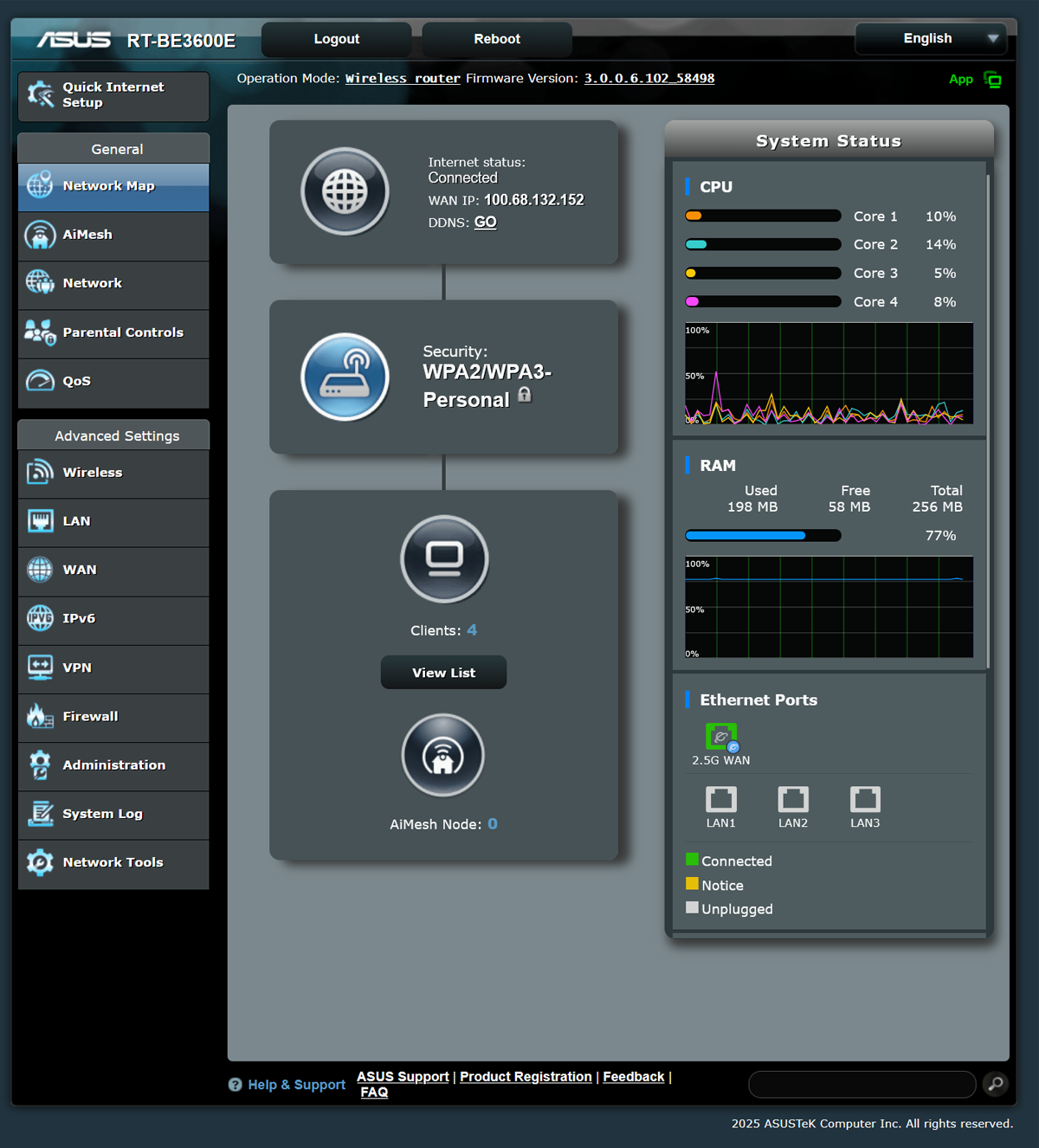Click the Logout button
Image resolution: width=1039 pixels, height=1148 pixels.
(336, 39)
